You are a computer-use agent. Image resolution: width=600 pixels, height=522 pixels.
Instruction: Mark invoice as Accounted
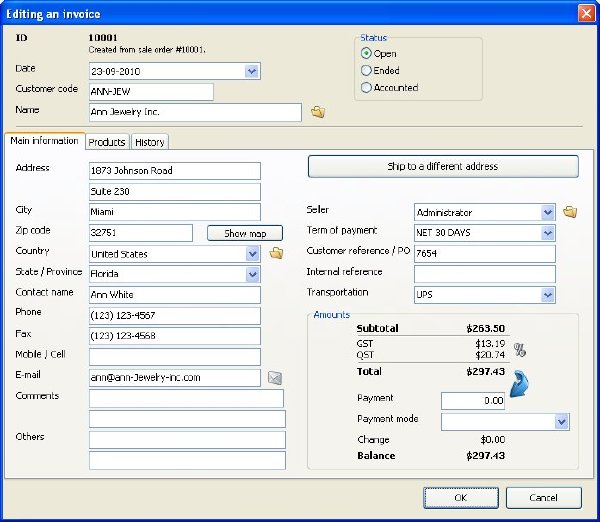pos(366,88)
